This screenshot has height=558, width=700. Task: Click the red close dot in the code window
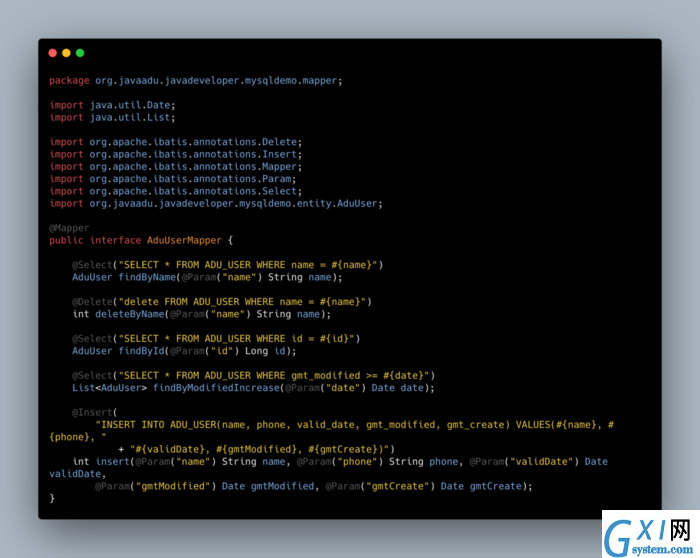pyautogui.click(x=53, y=53)
